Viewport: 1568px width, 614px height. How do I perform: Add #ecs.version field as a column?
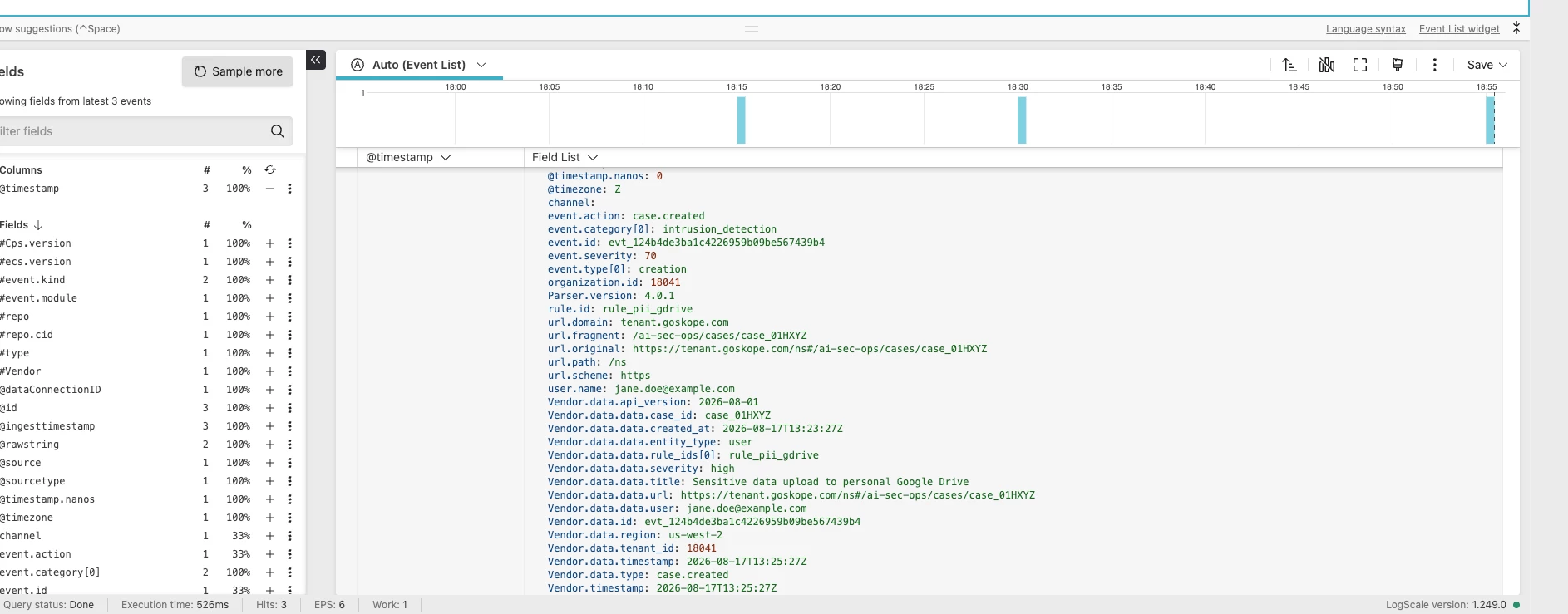coord(270,262)
